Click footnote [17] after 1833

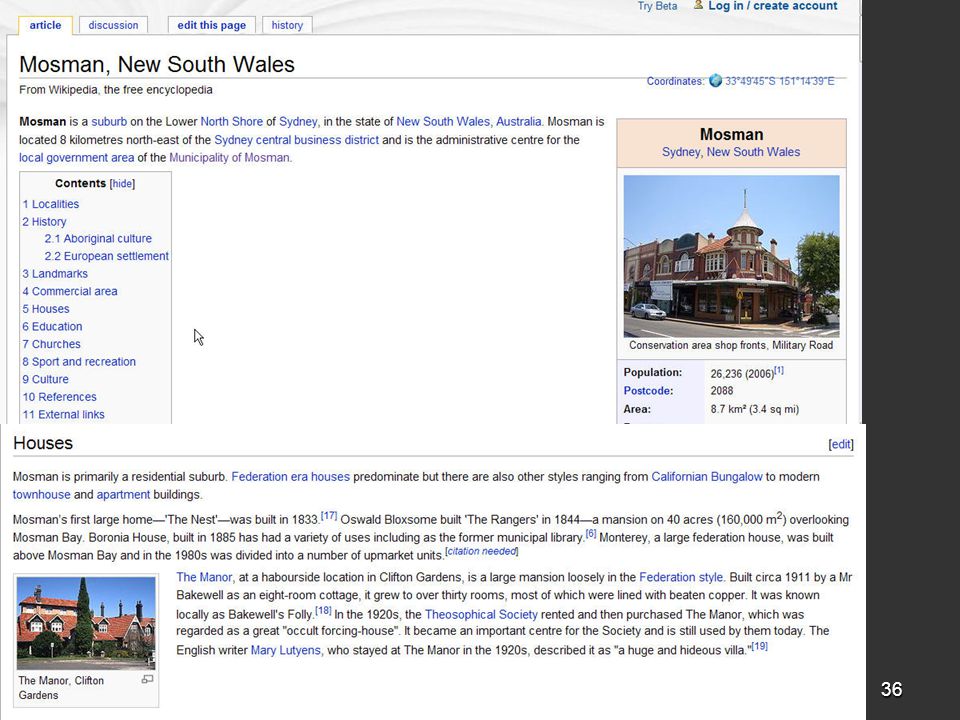329,516
